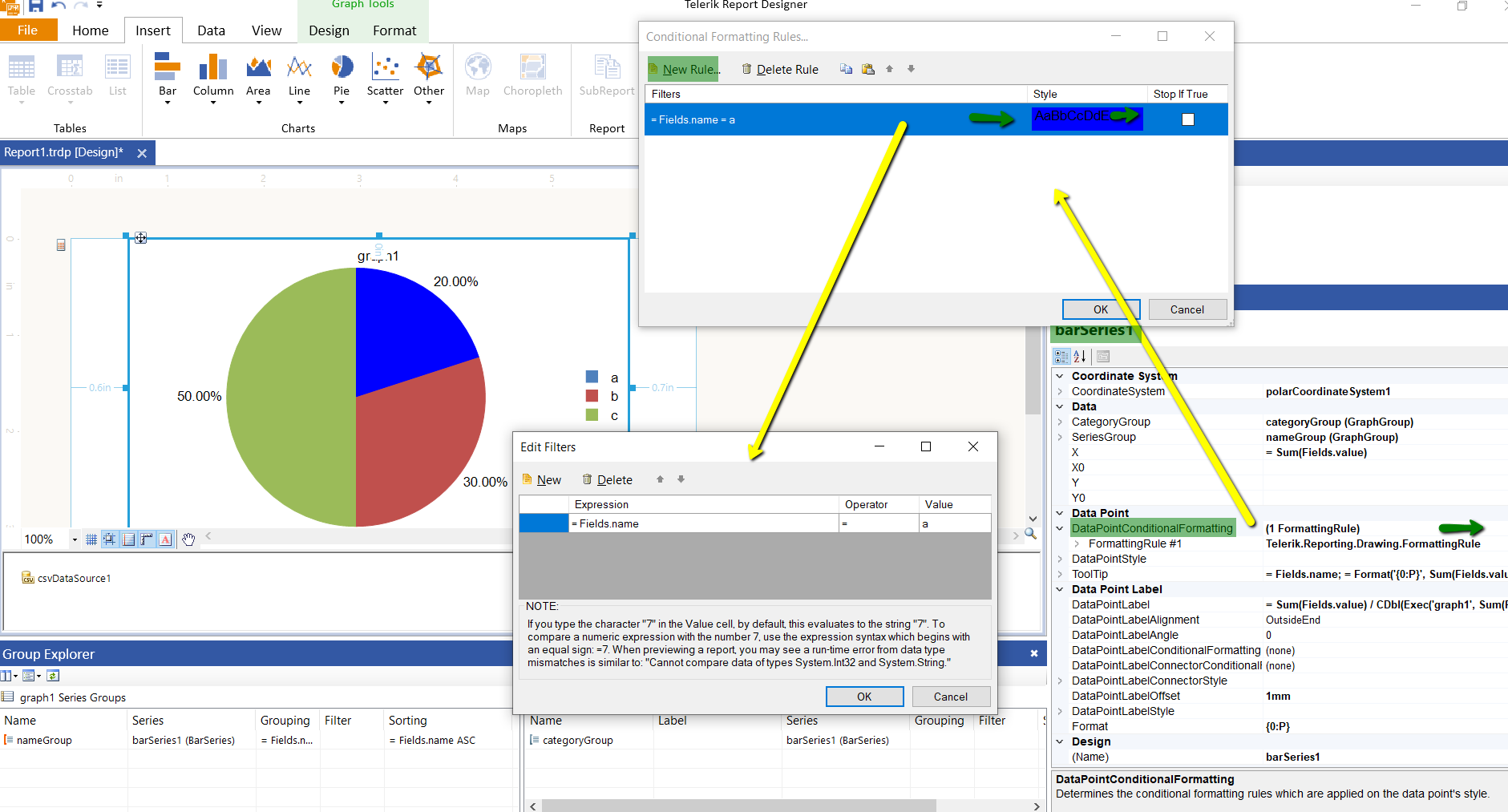Open the zoom level 100% dropdown
Image resolution: width=1508 pixels, height=812 pixels.
tap(75, 539)
